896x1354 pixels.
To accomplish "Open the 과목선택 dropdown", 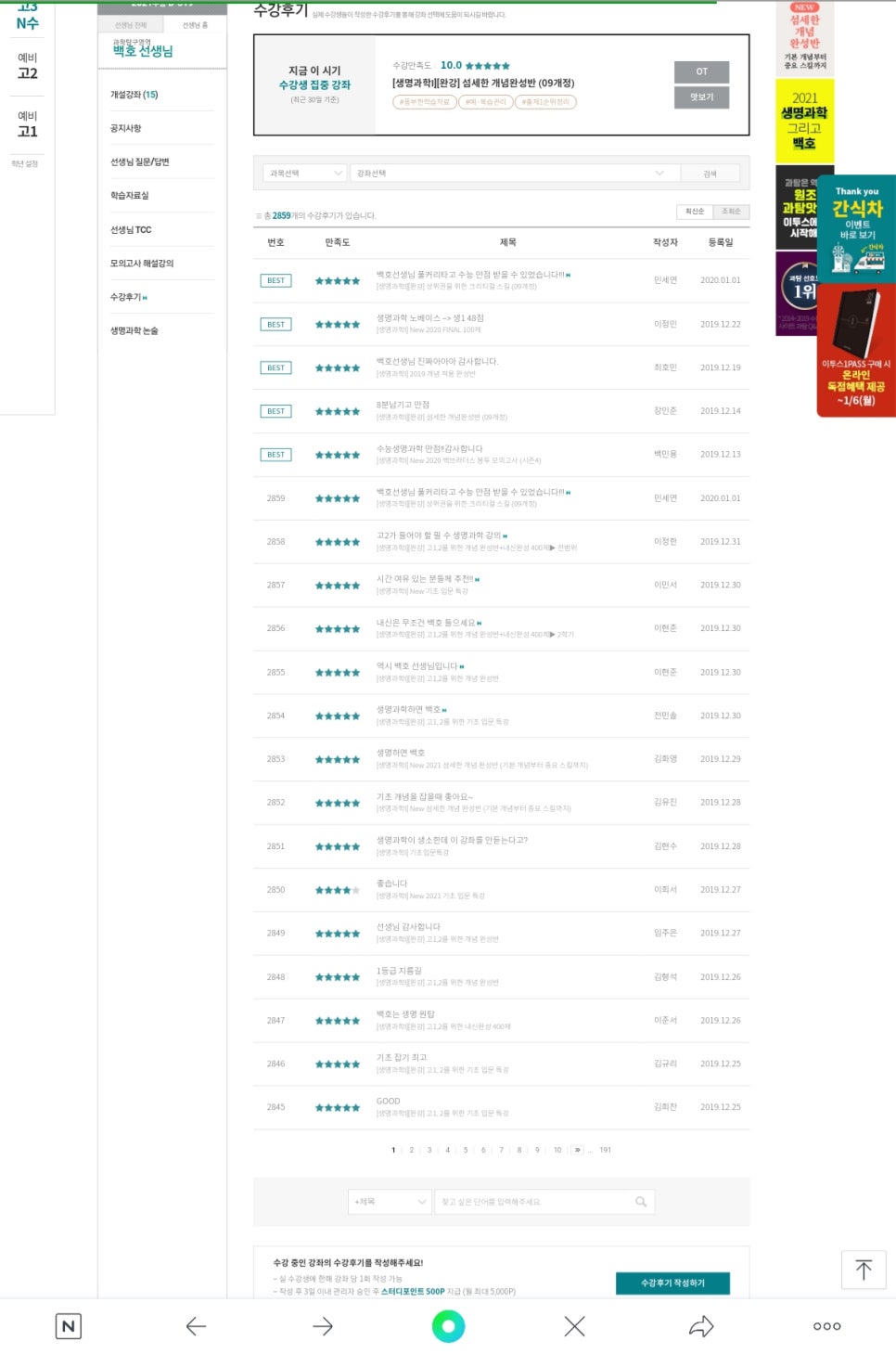I will (x=304, y=174).
